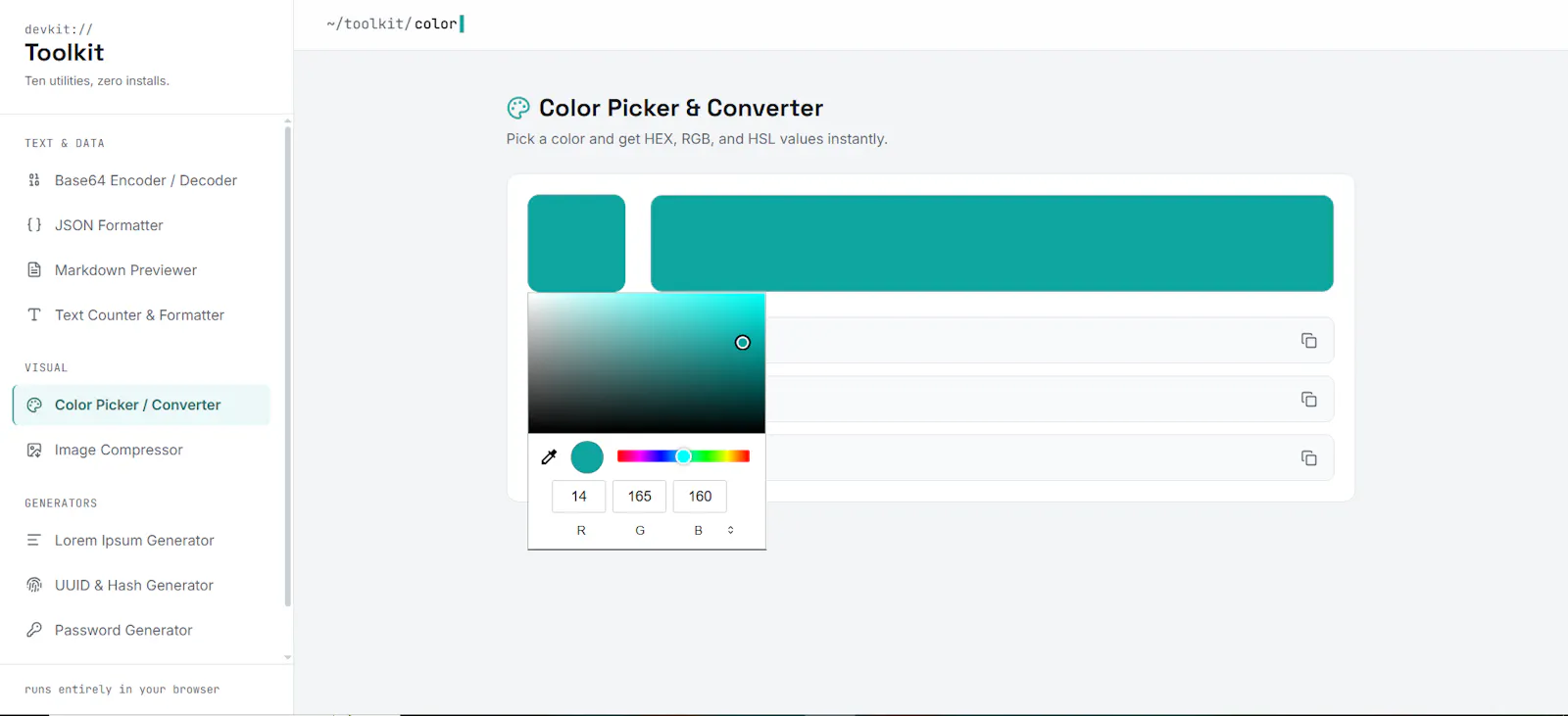Click the hue slider thumb
This screenshot has width=1568, height=716.
pos(684,456)
